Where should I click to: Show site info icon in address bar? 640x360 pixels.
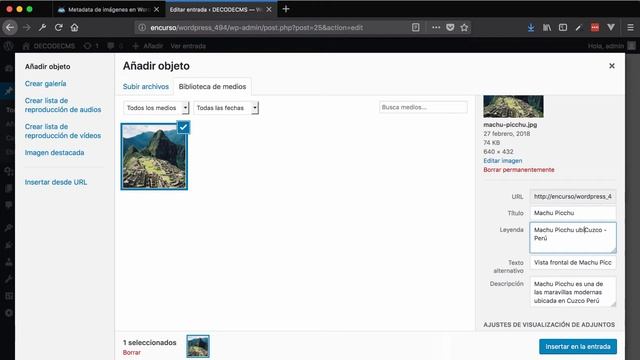click(142, 27)
